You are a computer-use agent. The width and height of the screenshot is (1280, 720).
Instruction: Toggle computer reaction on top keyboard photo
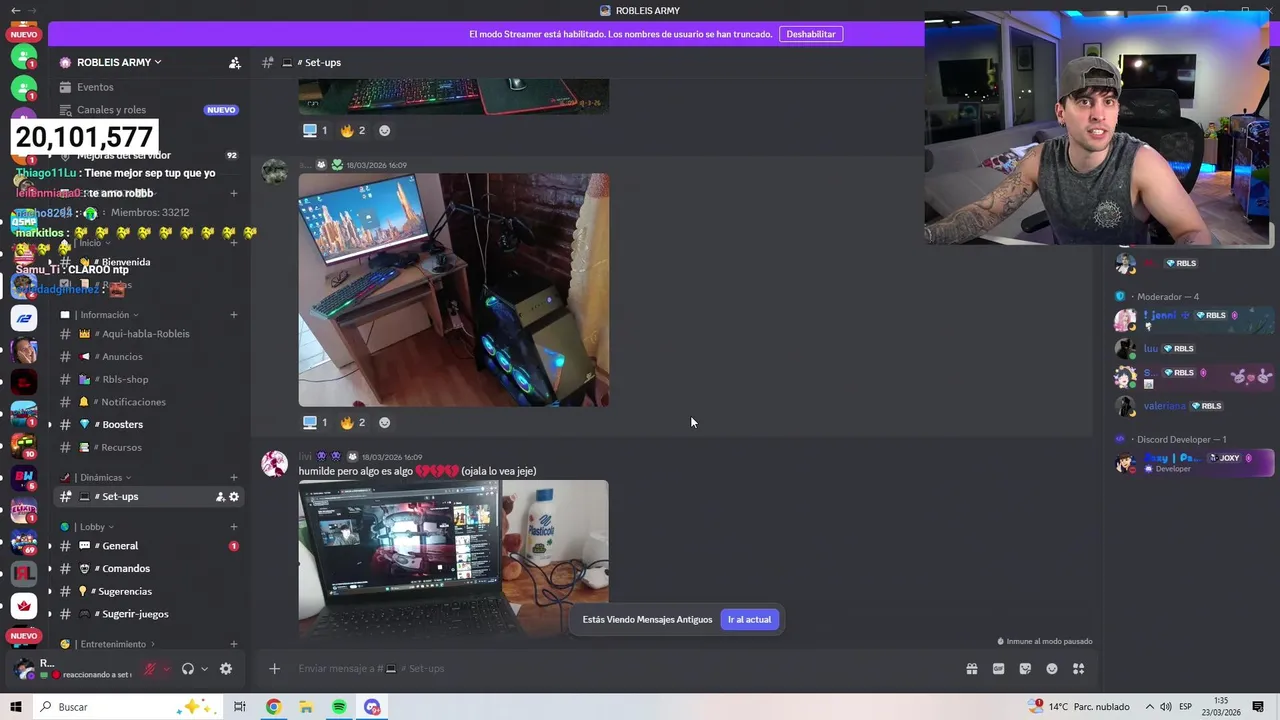(315, 130)
